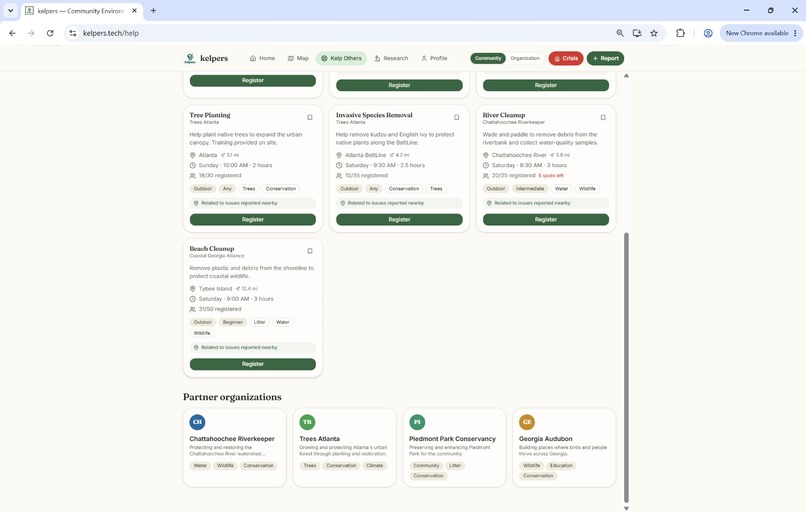Screen dimensions: 806x512
Task: Click the green Report button
Action: pyautogui.click(x=606, y=58)
